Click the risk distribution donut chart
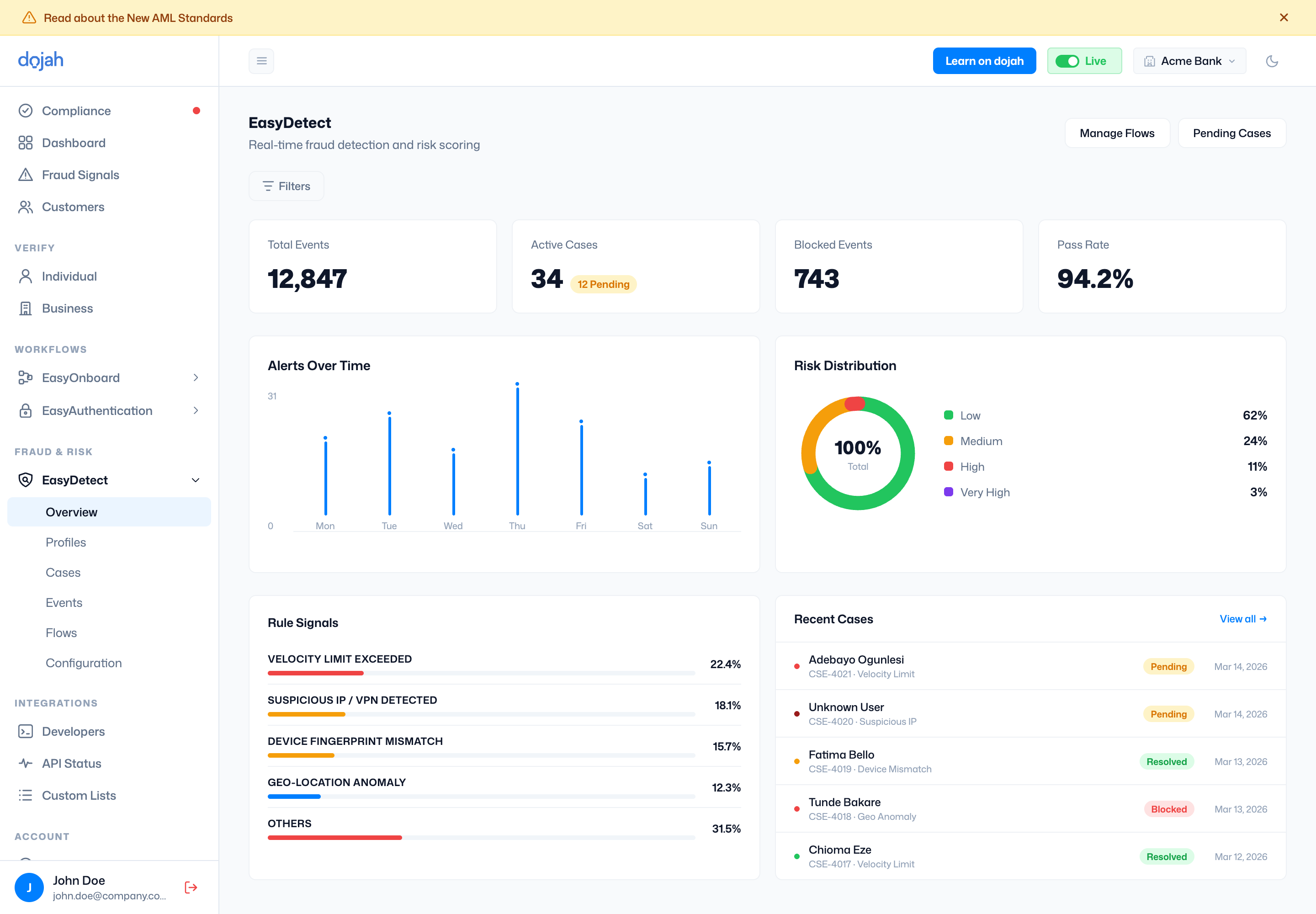 857,453
